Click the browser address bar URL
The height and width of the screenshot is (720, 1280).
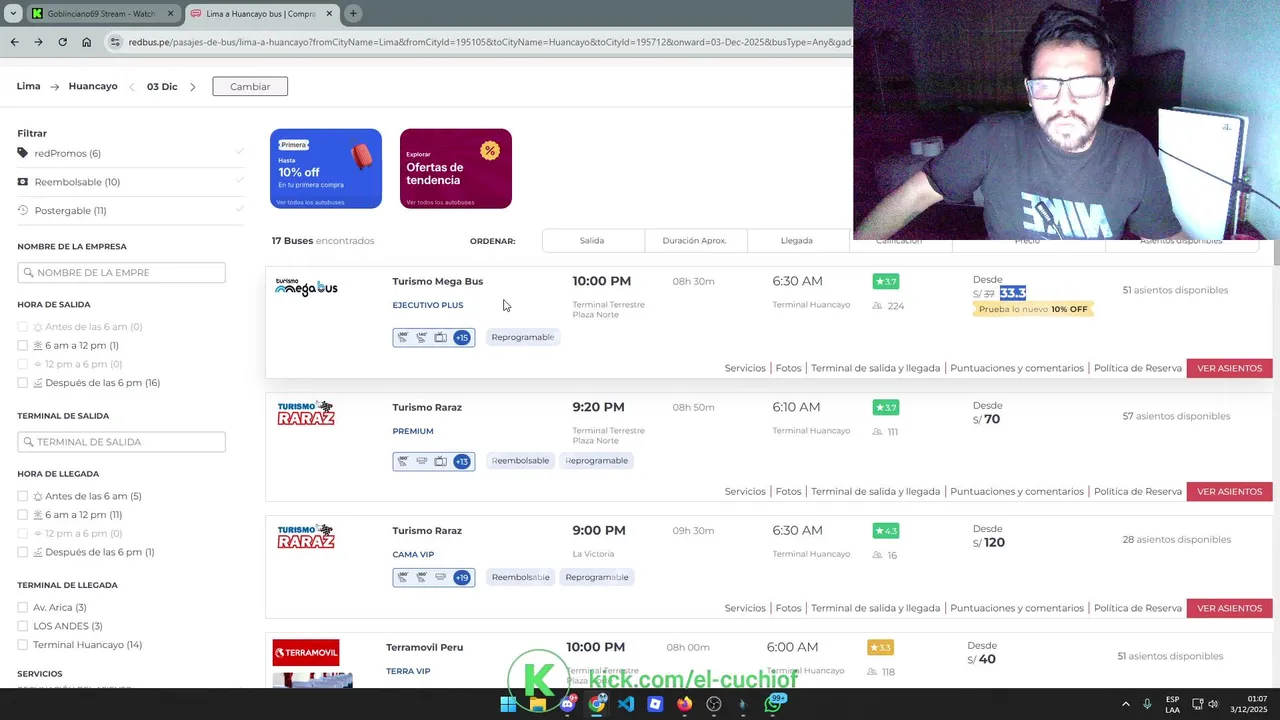tap(490, 42)
